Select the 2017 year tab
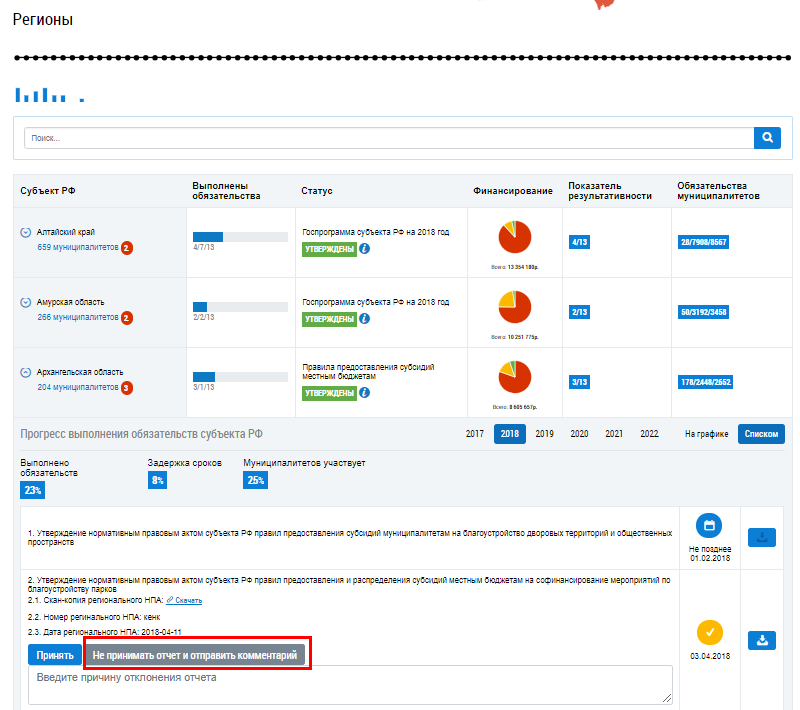This screenshot has height=710, width=800. click(x=474, y=434)
